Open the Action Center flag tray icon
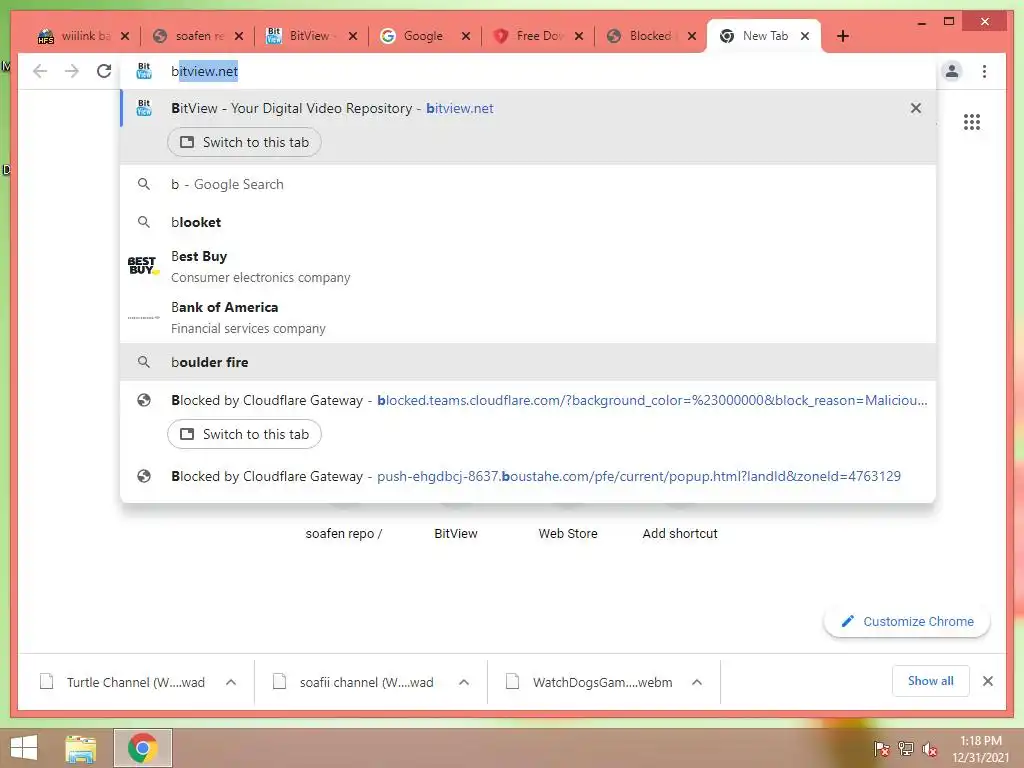Image resolution: width=1024 pixels, height=768 pixels. click(882, 748)
